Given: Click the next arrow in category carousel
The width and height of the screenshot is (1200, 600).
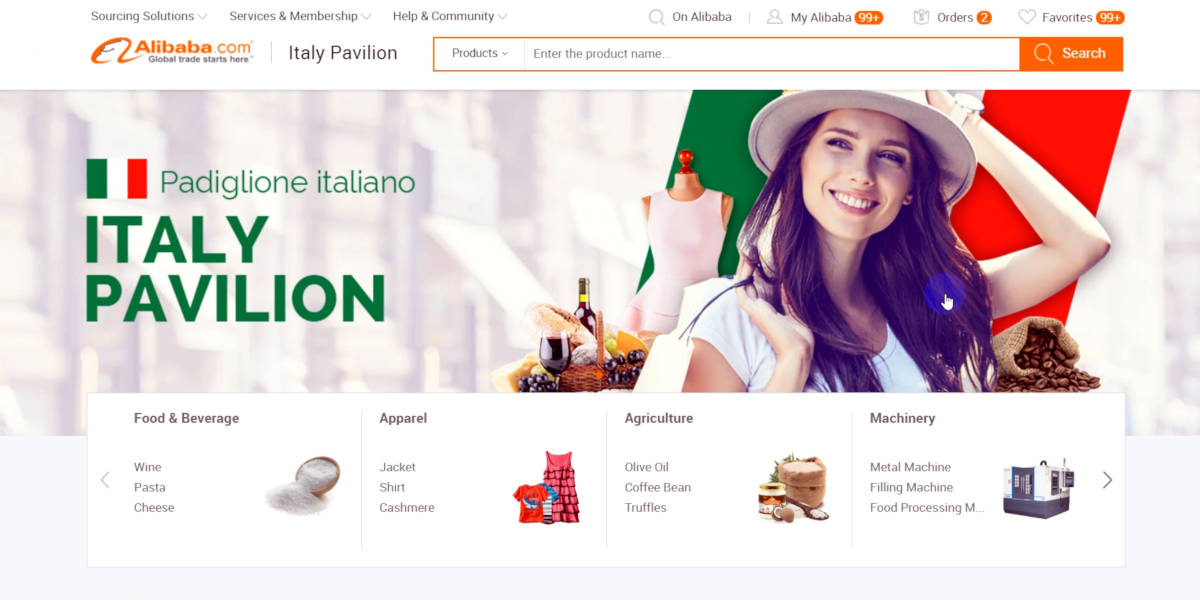Looking at the screenshot, I should click(x=1107, y=480).
